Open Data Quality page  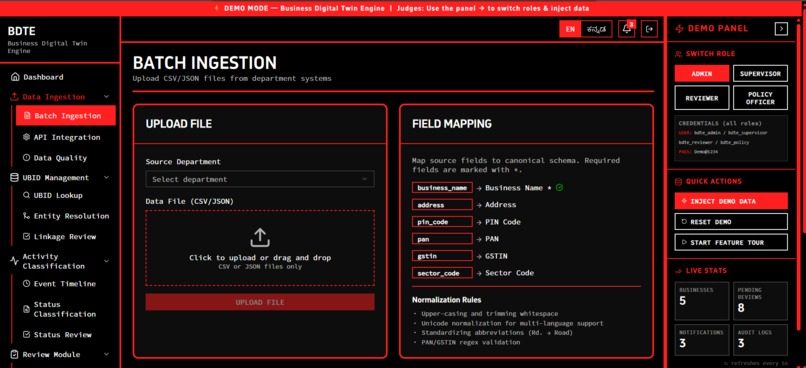(55, 158)
